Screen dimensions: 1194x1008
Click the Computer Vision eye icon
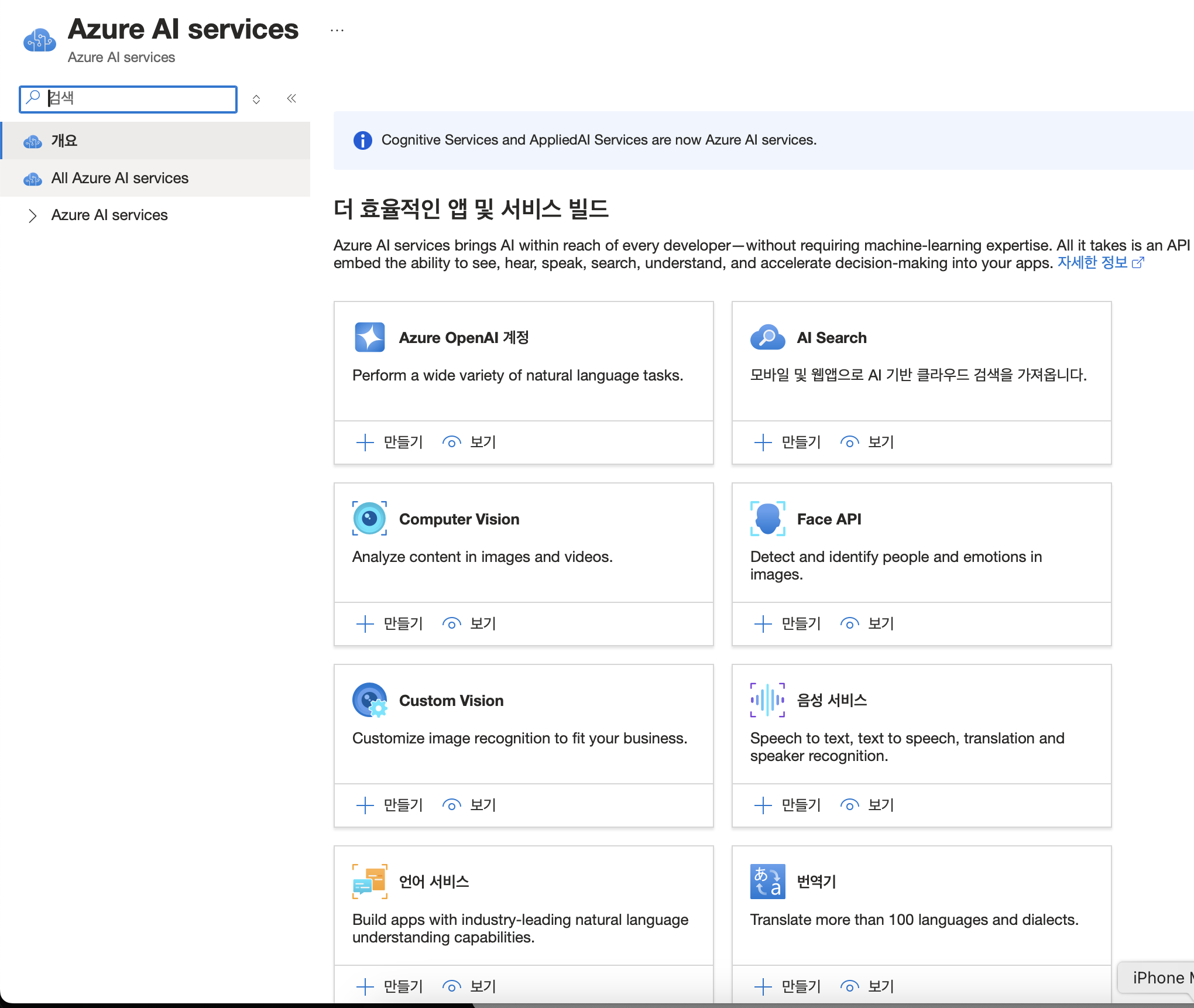369,519
